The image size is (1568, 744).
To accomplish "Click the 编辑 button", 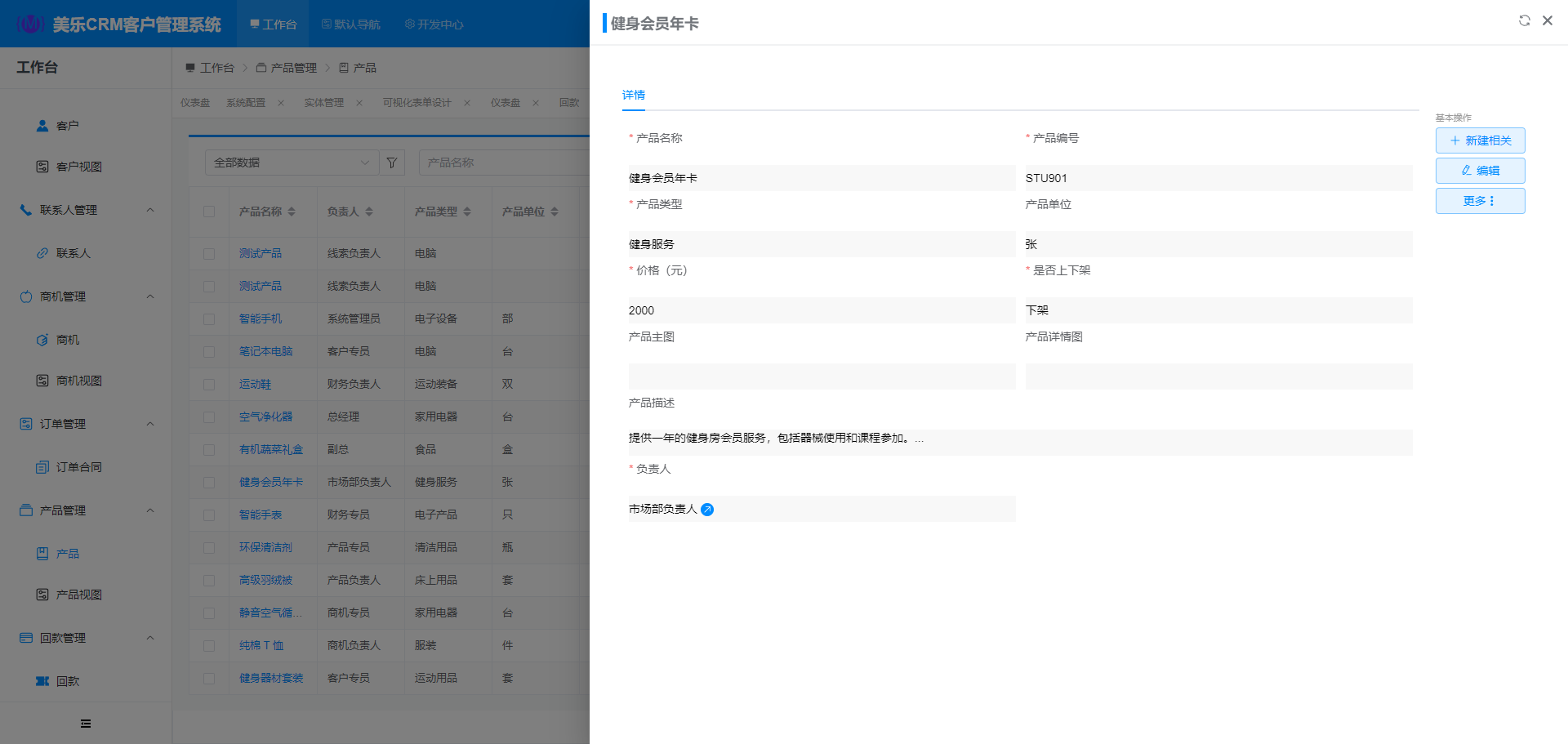I will pyautogui.click(x=1480, y=171).
